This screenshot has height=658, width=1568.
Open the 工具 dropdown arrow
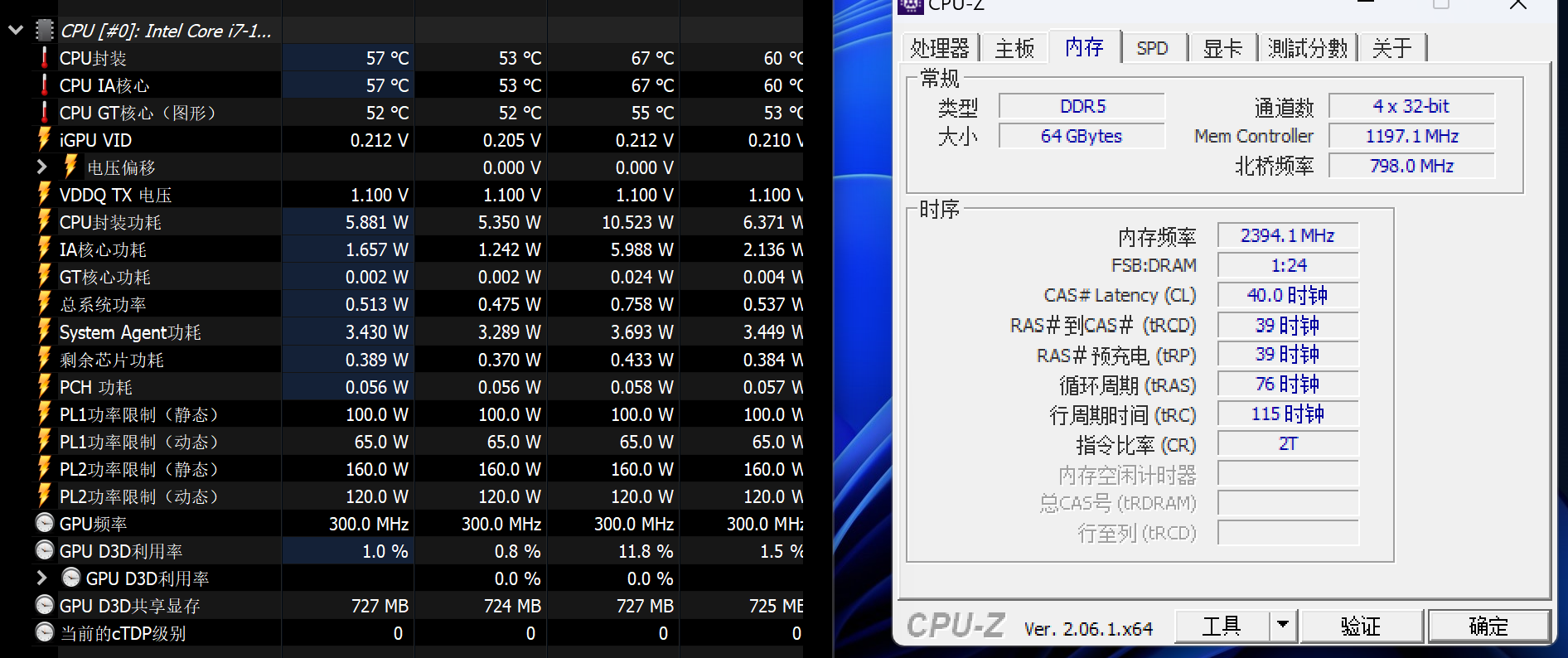point(1282,625)
